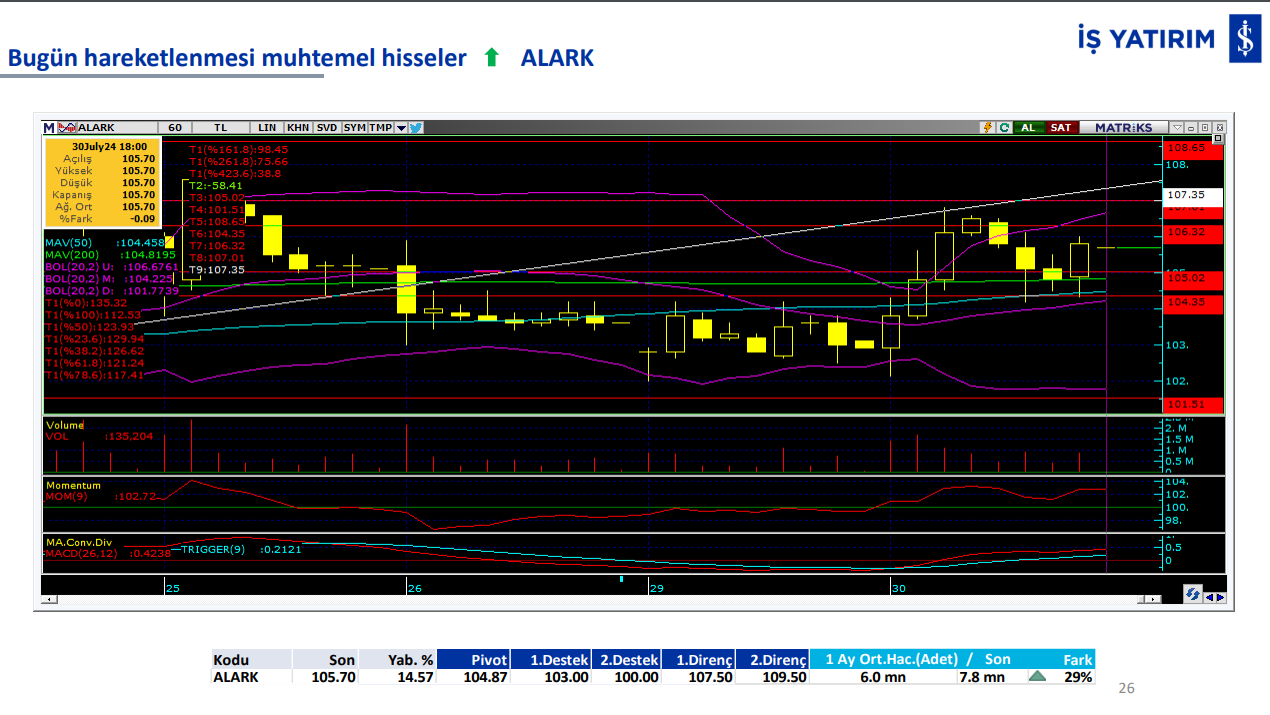
Task: Select the TMP toolbar item
Action: click(380, 128)
